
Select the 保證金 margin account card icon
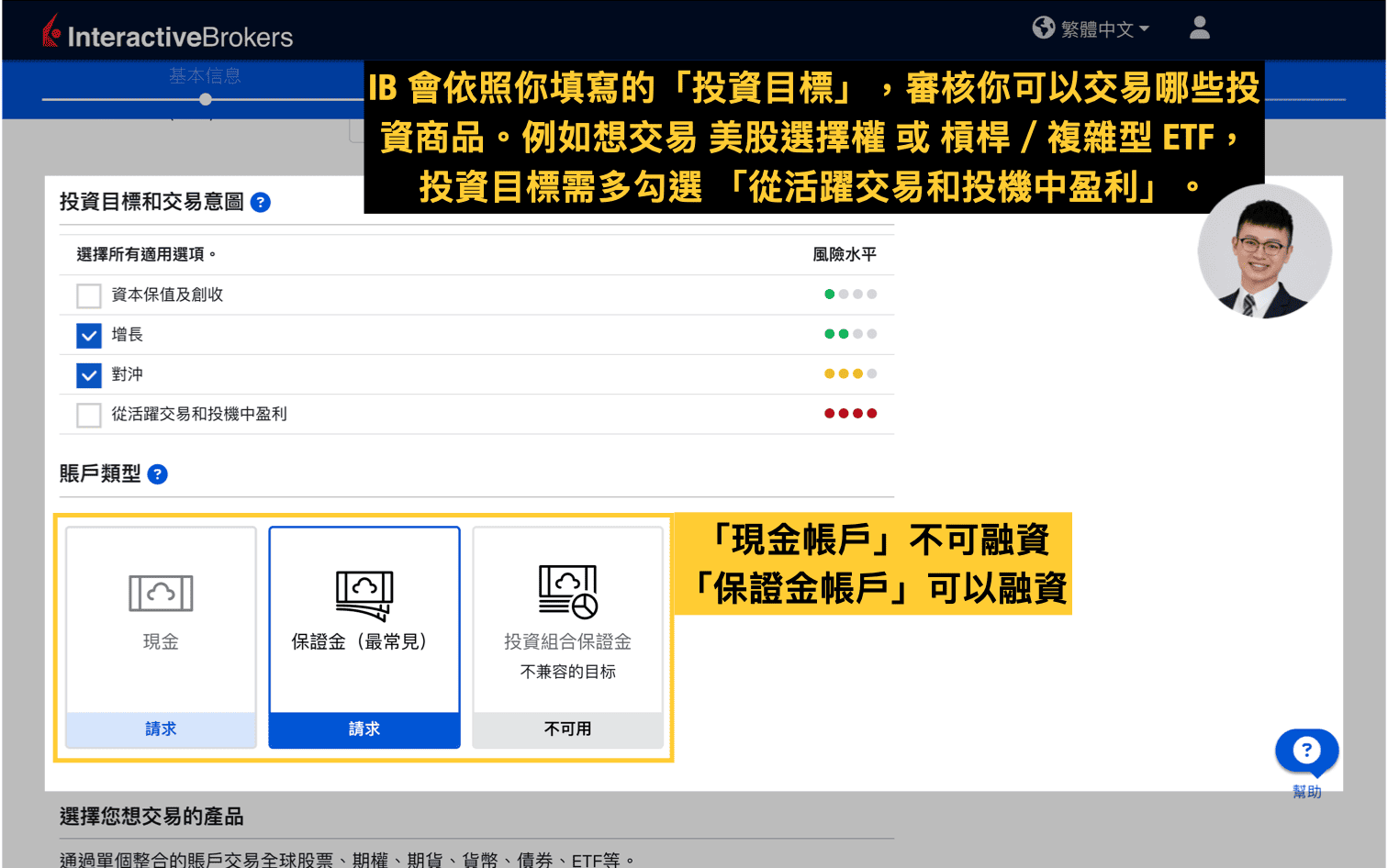point(364,594)
